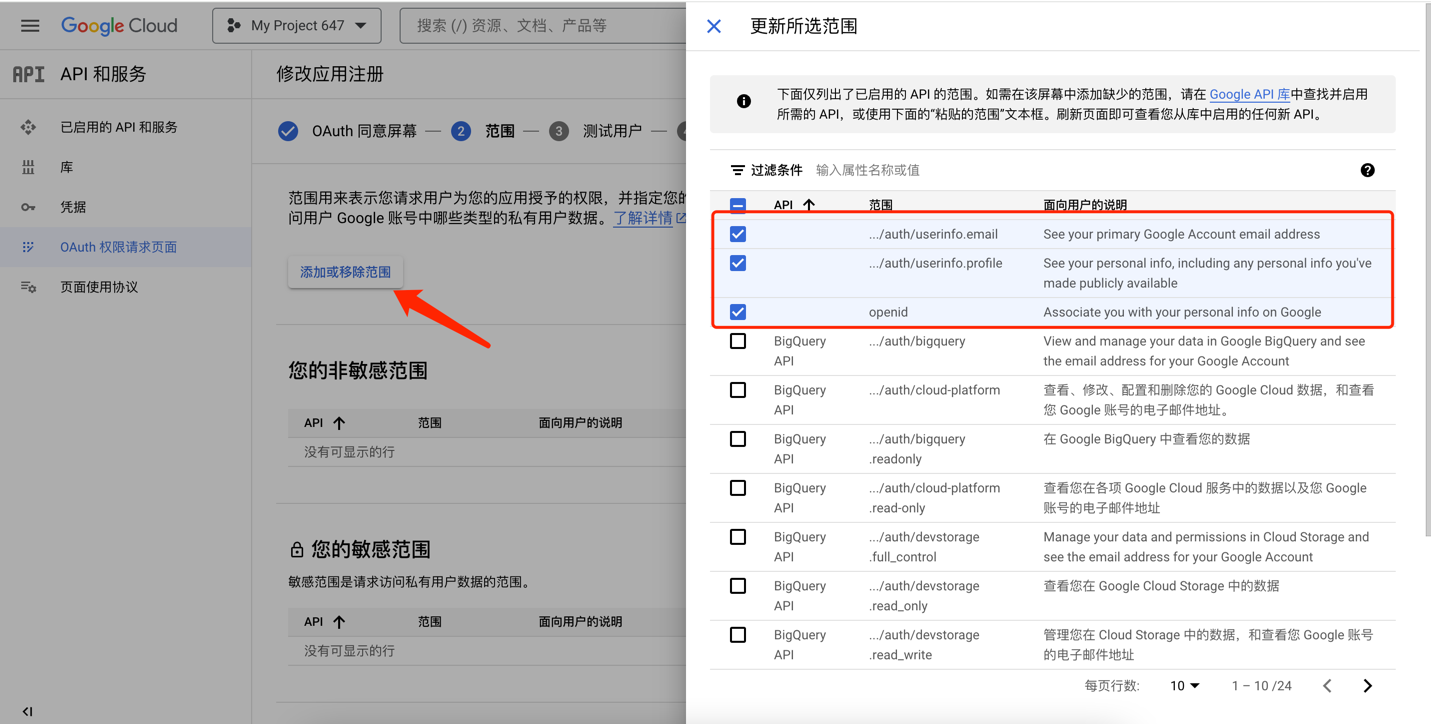Click the 页面使用协议 settings icon in the sidebar
The height and width of the screenshot is (724, 1431).
pyautogui.click(x=28, y=287)
